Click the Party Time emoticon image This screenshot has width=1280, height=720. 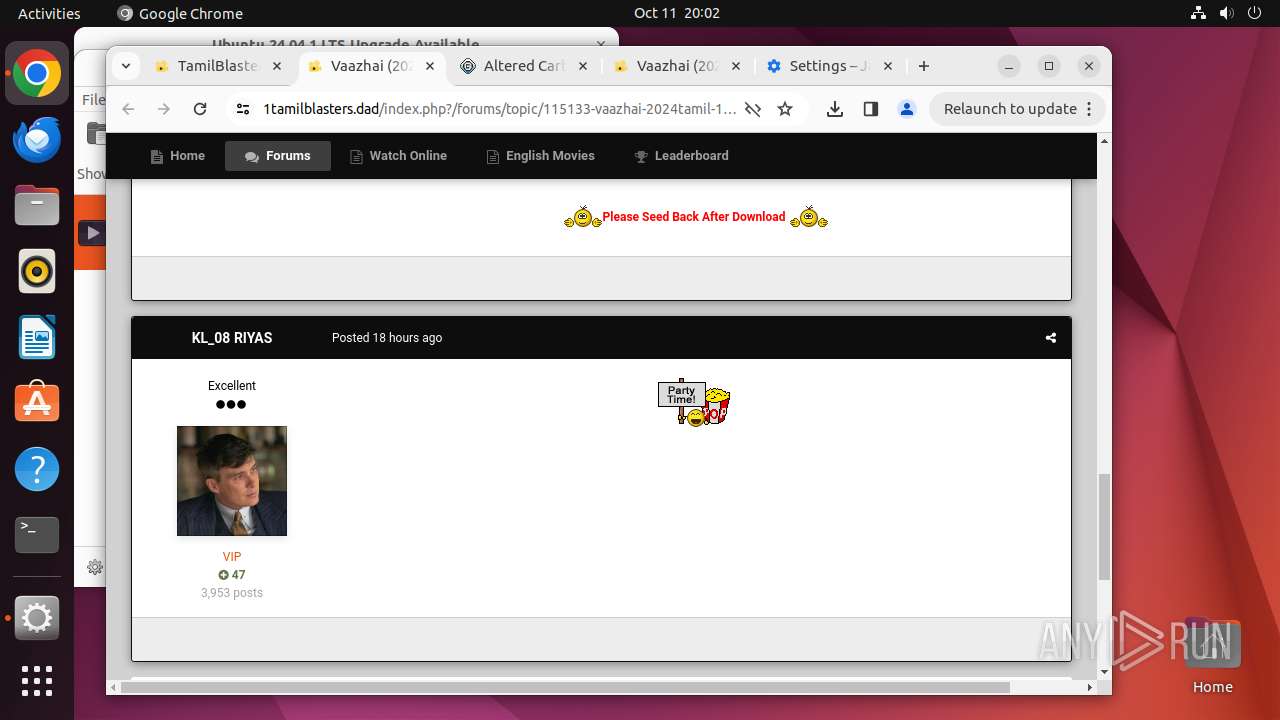[x=694, y=403]
